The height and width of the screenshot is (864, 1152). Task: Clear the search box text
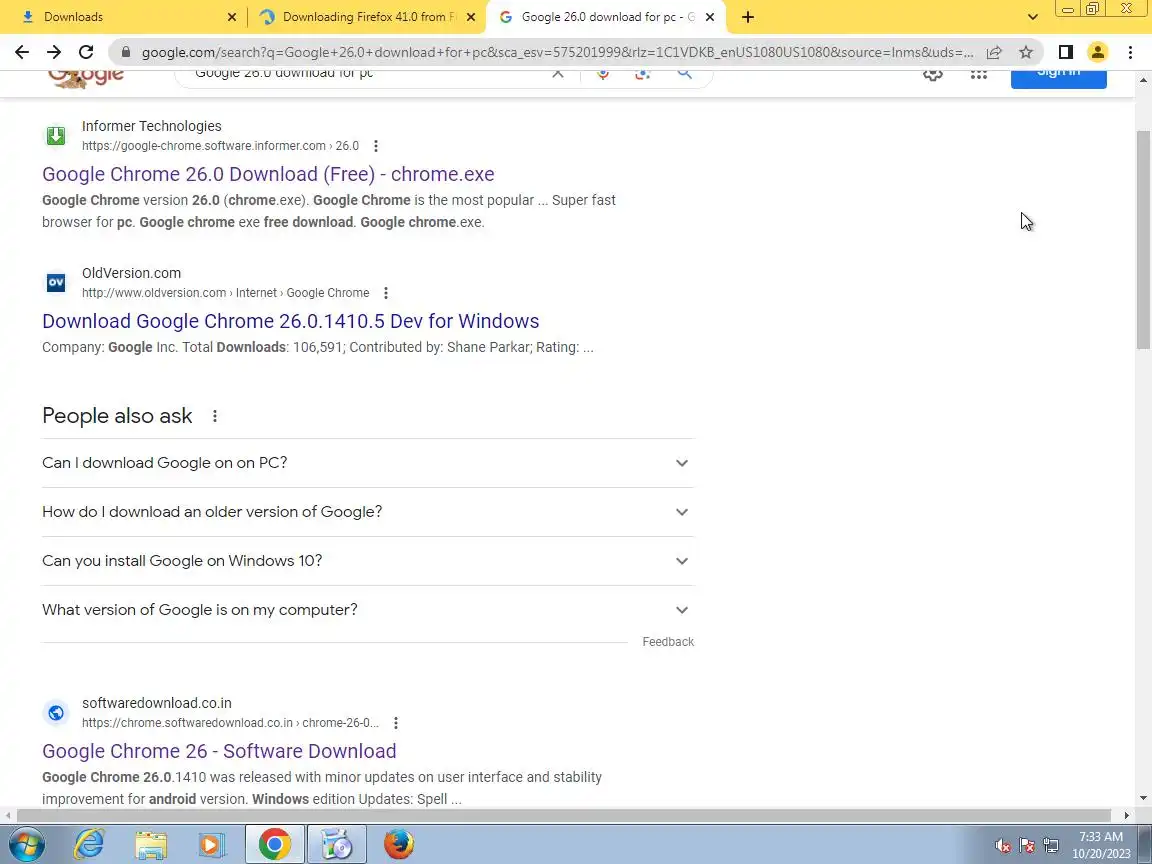coord(558,73)
